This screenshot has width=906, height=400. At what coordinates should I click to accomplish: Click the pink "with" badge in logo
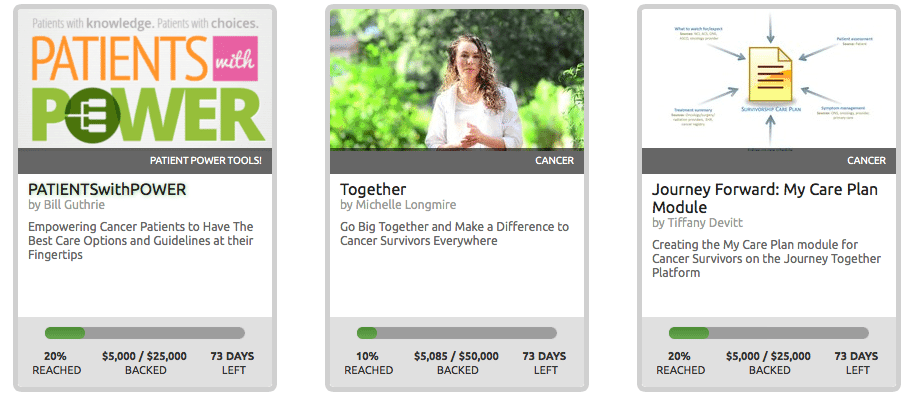[x=235, y=58]
